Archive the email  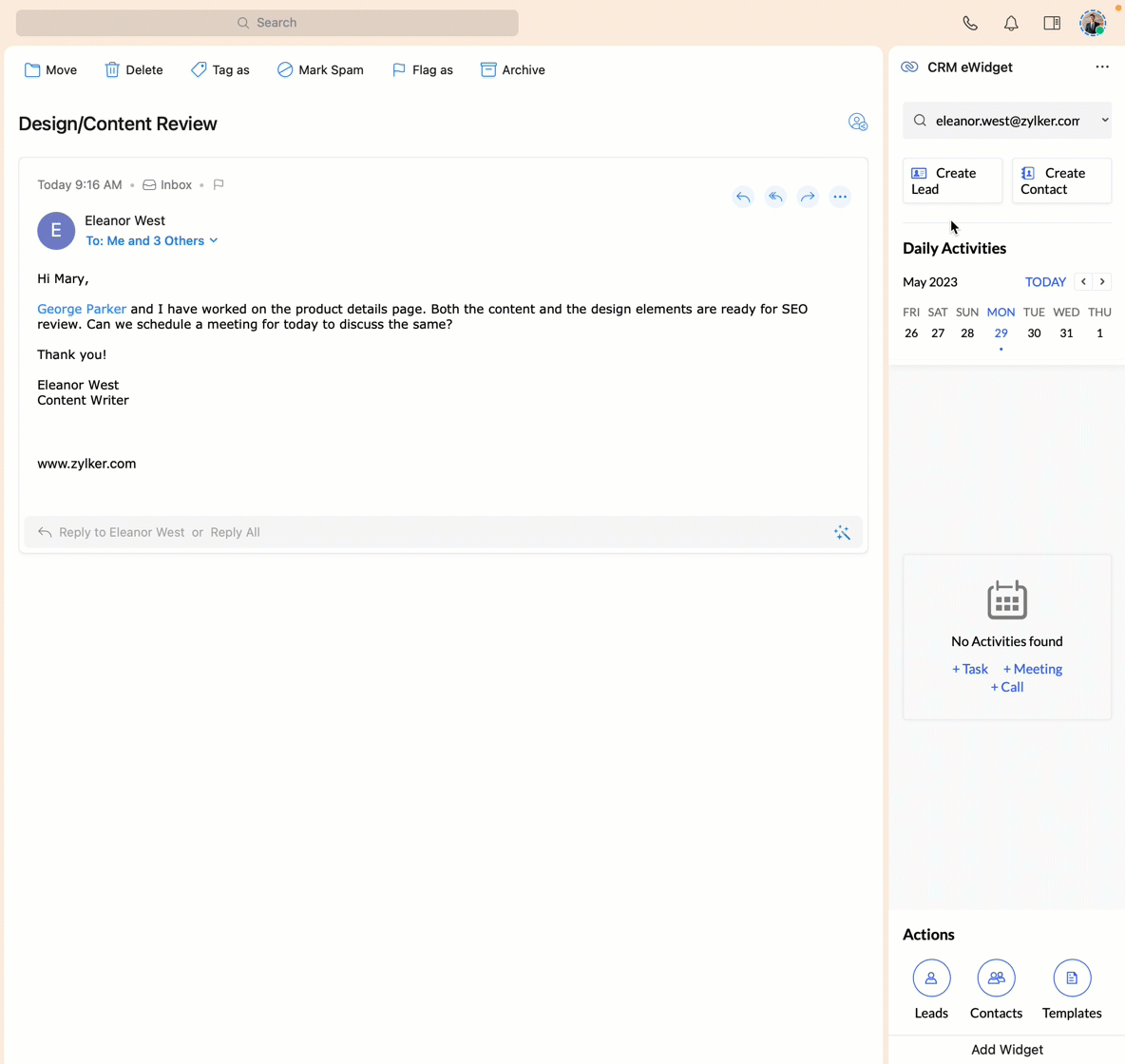[513, 69]
